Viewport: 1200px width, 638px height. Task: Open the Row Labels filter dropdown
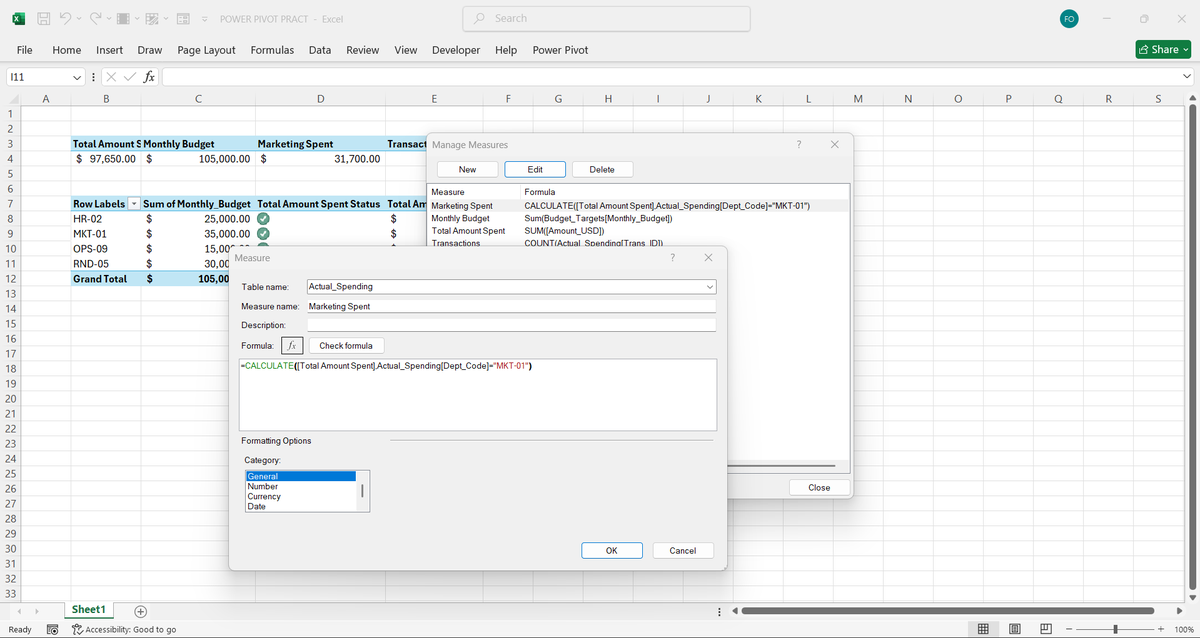[135, 204]
